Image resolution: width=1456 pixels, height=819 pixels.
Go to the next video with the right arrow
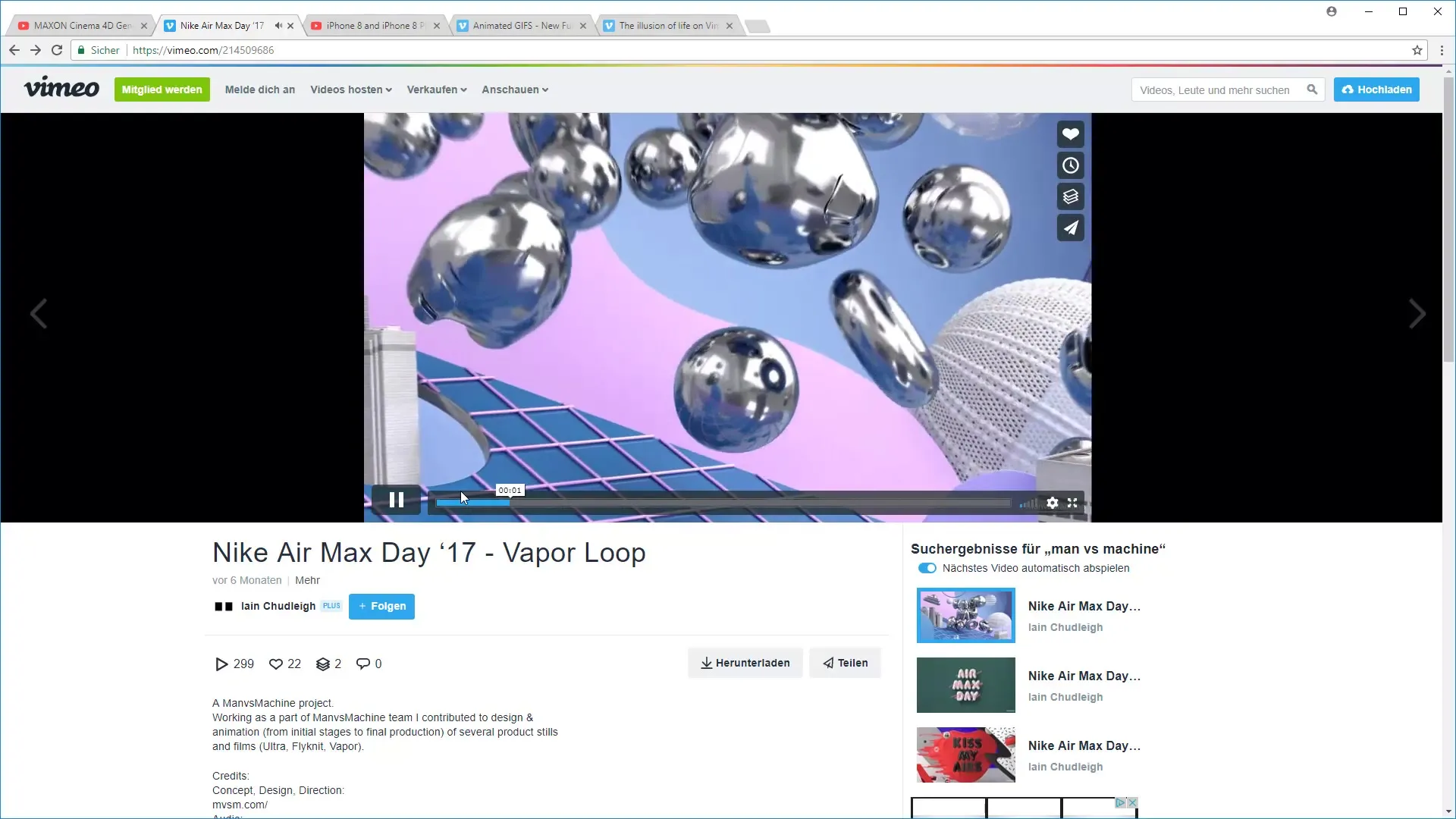tap(1417, 313)
